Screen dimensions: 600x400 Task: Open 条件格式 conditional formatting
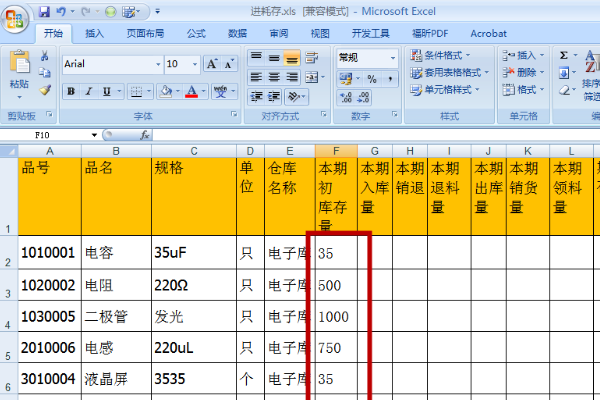click(440, 56)
